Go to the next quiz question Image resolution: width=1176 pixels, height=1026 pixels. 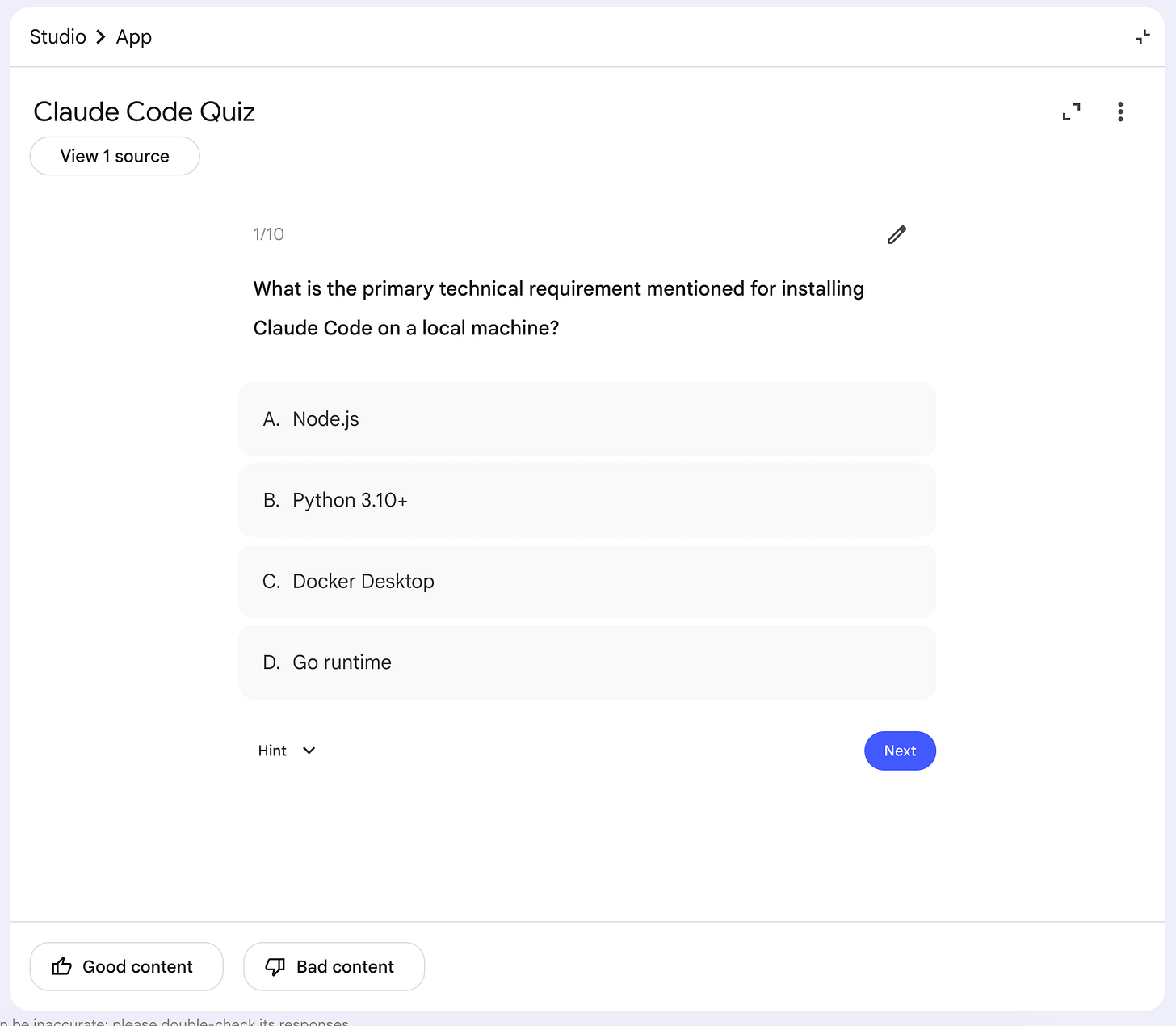[900, 751]
